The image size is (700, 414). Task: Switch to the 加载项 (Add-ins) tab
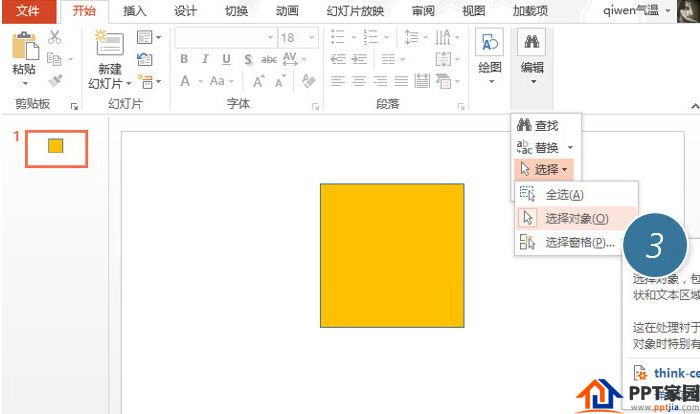click(x=530, y=11)
